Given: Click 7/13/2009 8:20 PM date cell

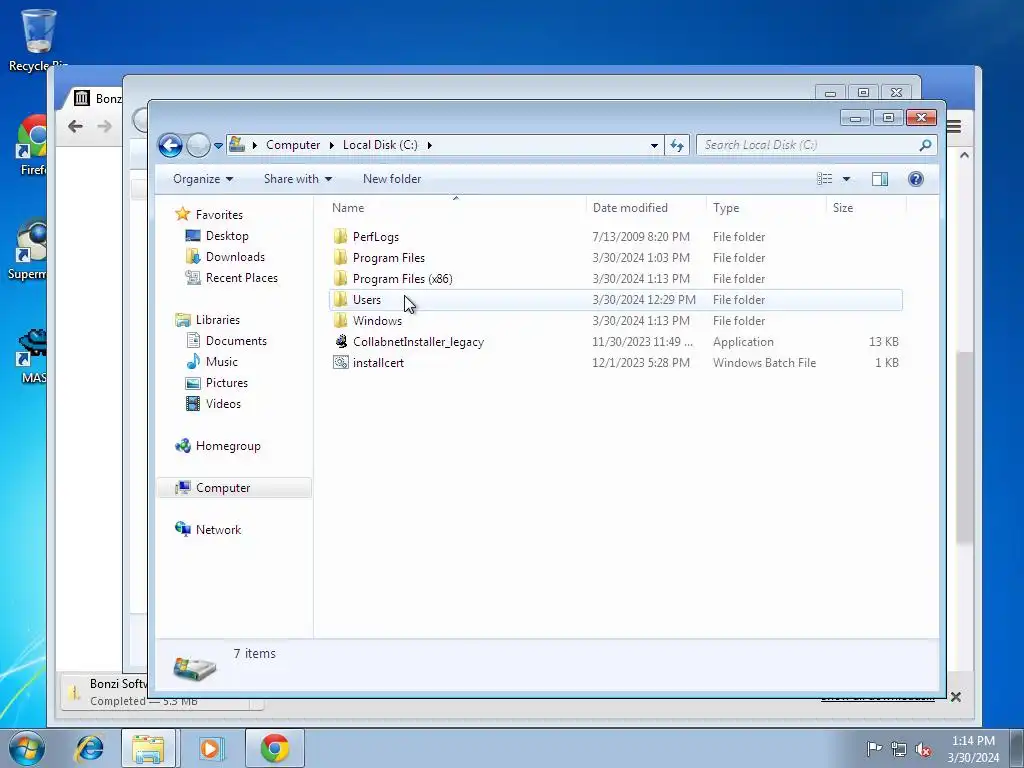Looking at the screenshot, I should 641,236.
